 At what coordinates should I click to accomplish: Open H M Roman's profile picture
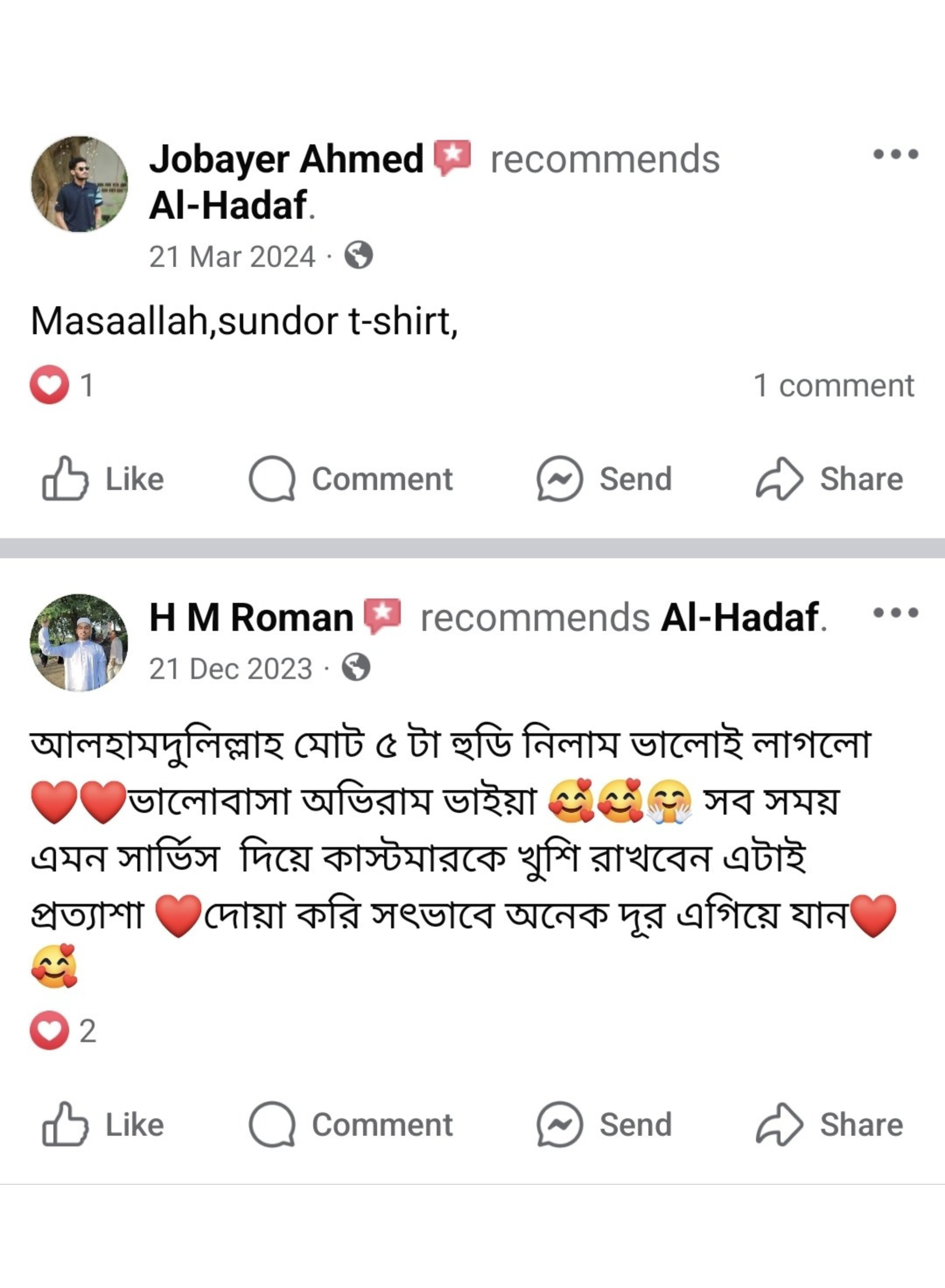click(x=79, y=642)
